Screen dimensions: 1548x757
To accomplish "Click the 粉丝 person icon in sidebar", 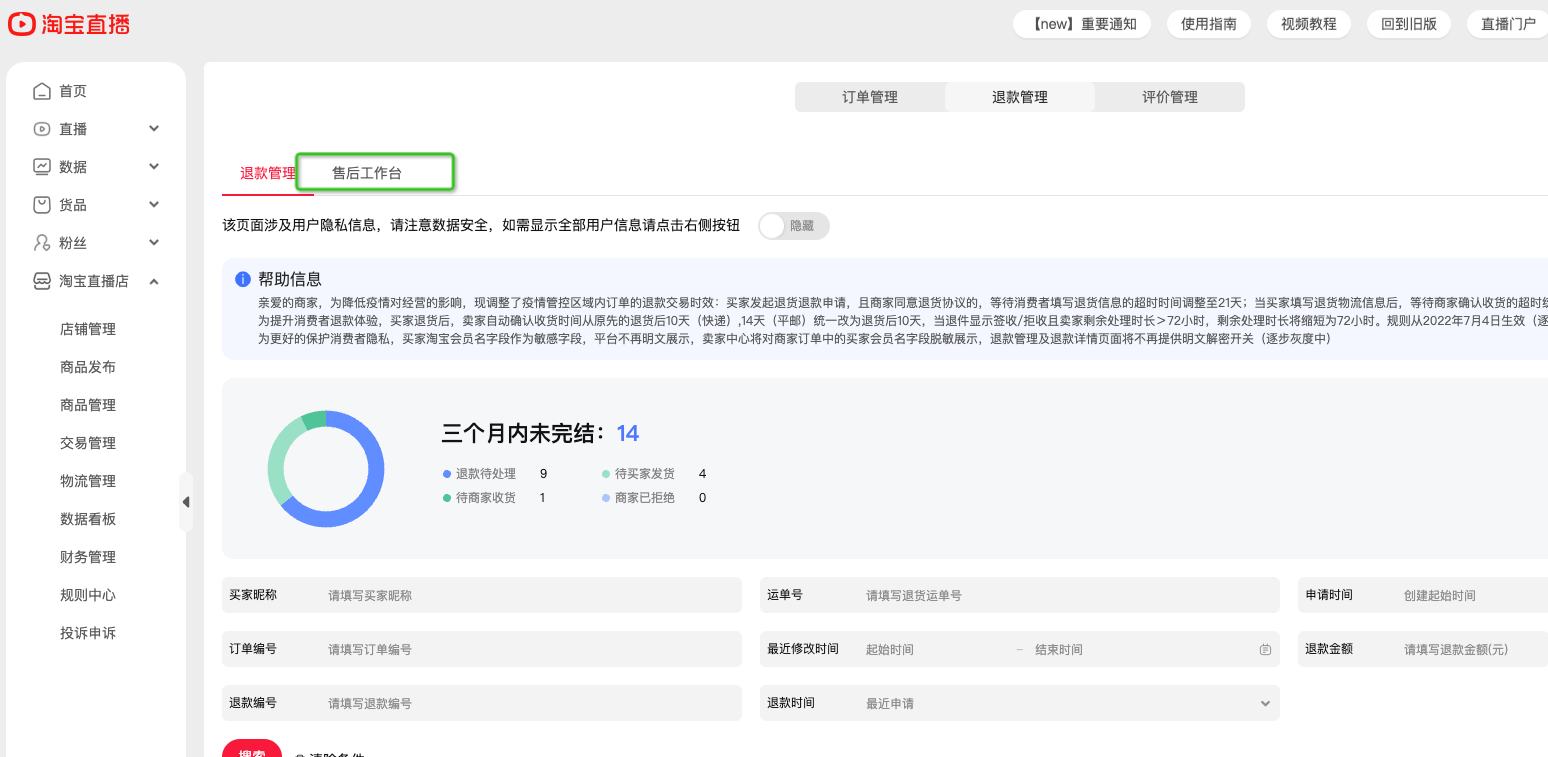I will [42, 243].
